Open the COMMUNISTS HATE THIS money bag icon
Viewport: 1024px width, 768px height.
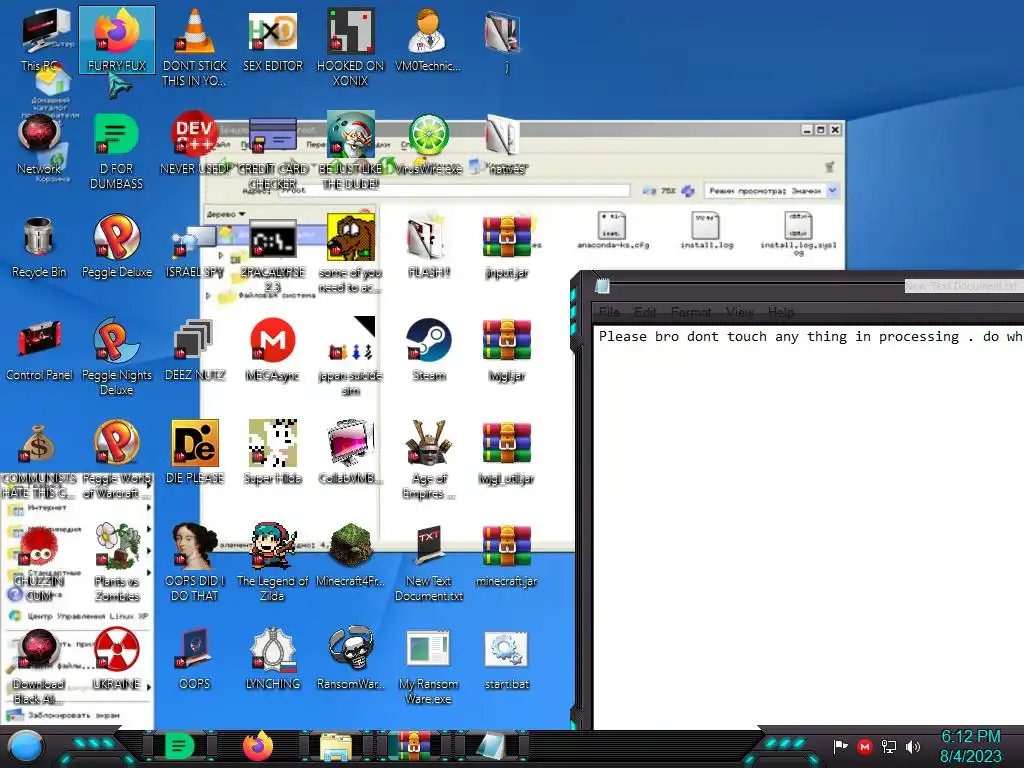pos(39,460)
